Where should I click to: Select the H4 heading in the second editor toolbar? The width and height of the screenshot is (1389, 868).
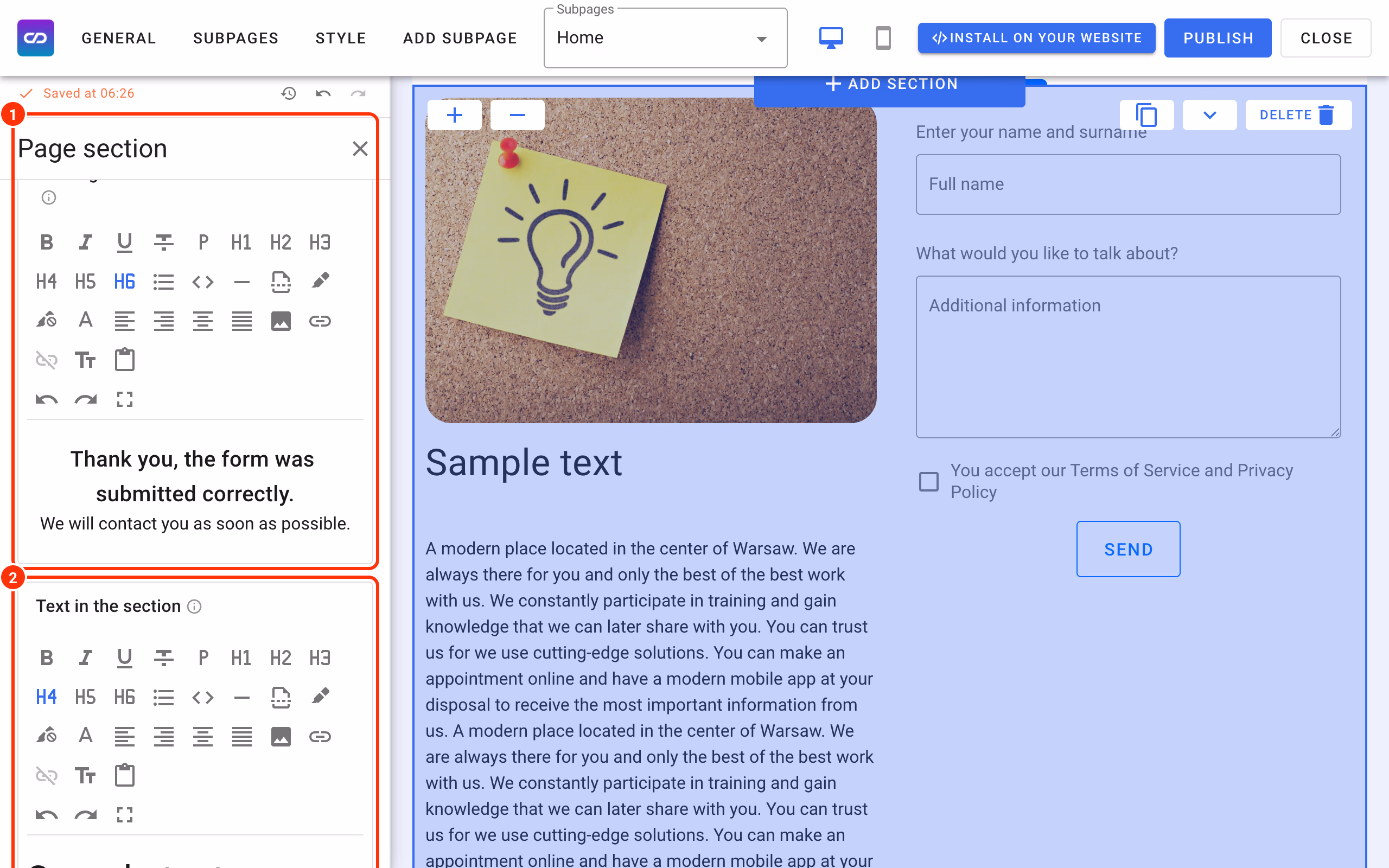(x=47, y=697)
